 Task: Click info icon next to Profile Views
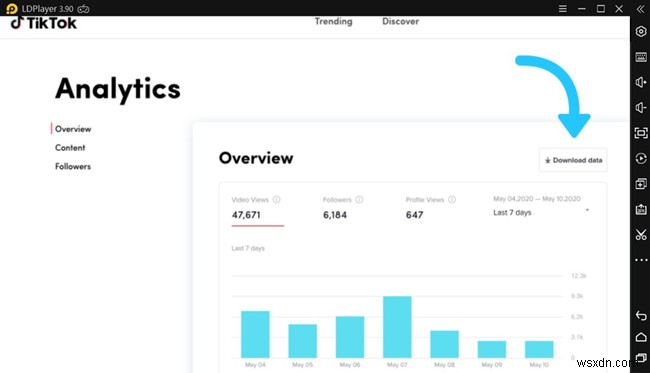point(452,199)
